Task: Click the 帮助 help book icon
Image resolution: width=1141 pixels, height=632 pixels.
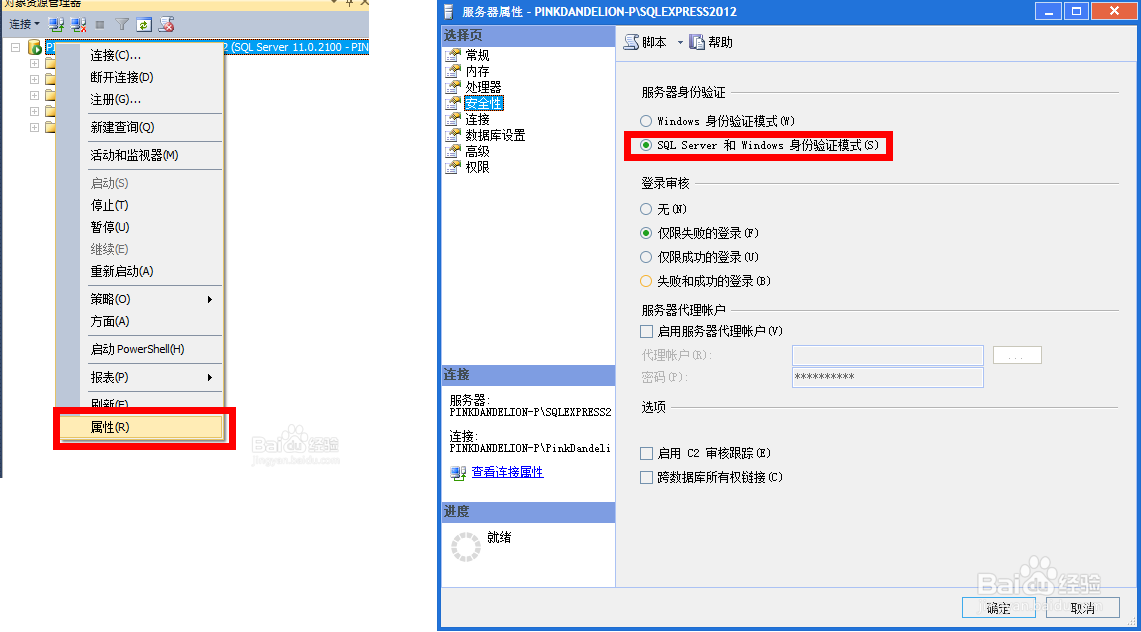Action: tap(697, 42)
